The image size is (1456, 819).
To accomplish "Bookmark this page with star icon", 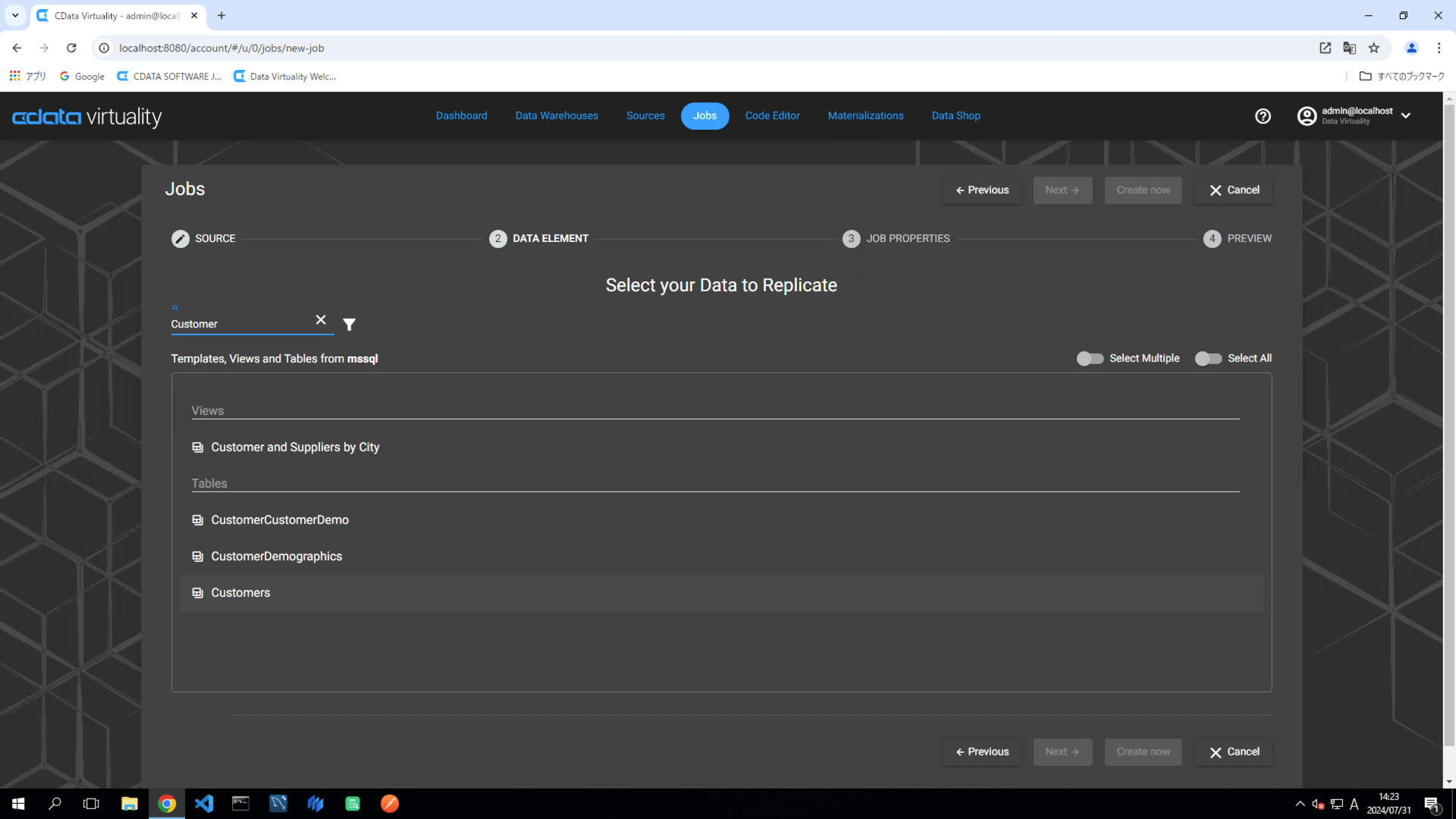I will (x=1374, y=48).
